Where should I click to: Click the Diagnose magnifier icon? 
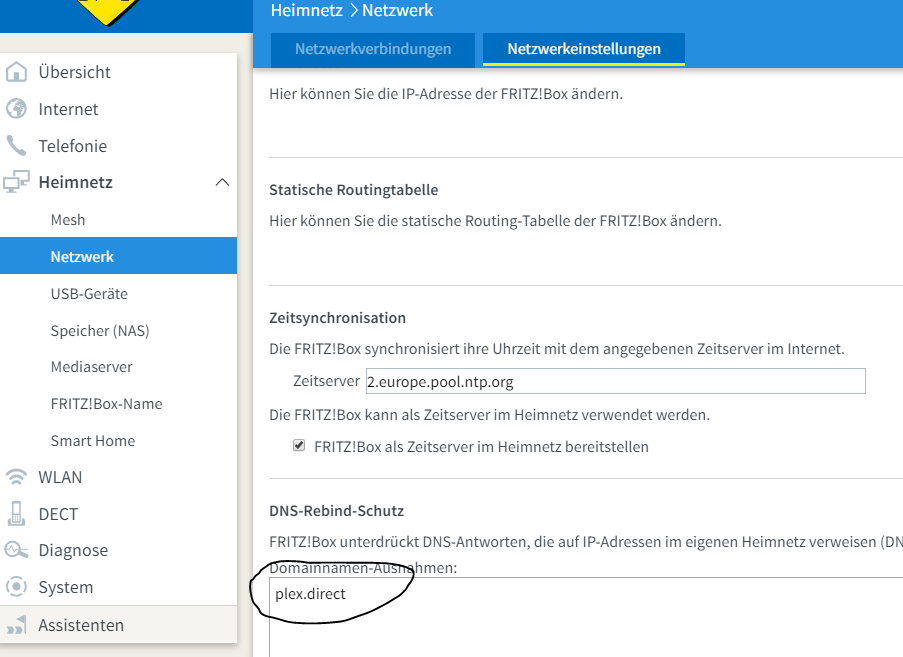pos(16,550)
